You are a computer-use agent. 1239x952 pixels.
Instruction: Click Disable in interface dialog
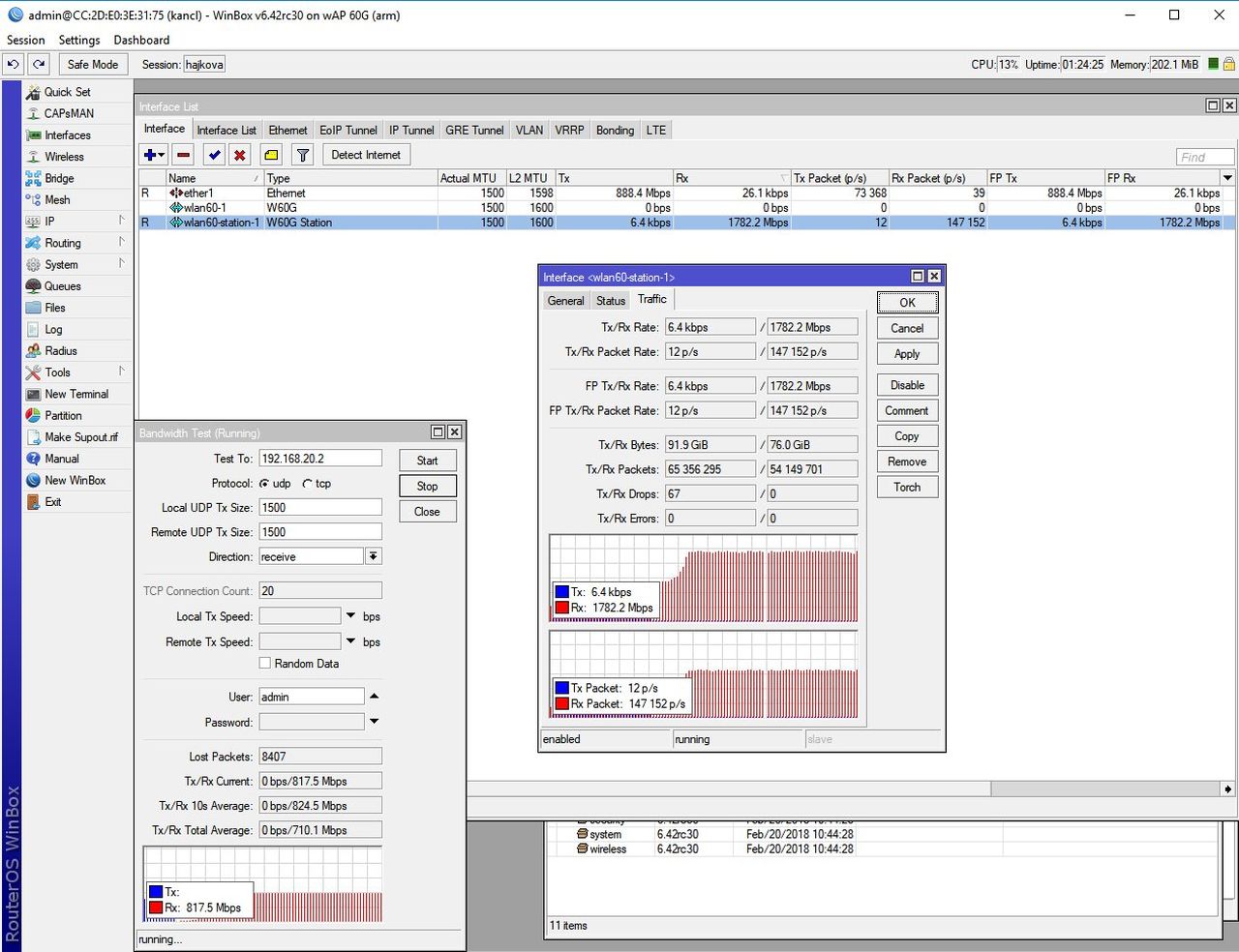(x=907, y=385)
